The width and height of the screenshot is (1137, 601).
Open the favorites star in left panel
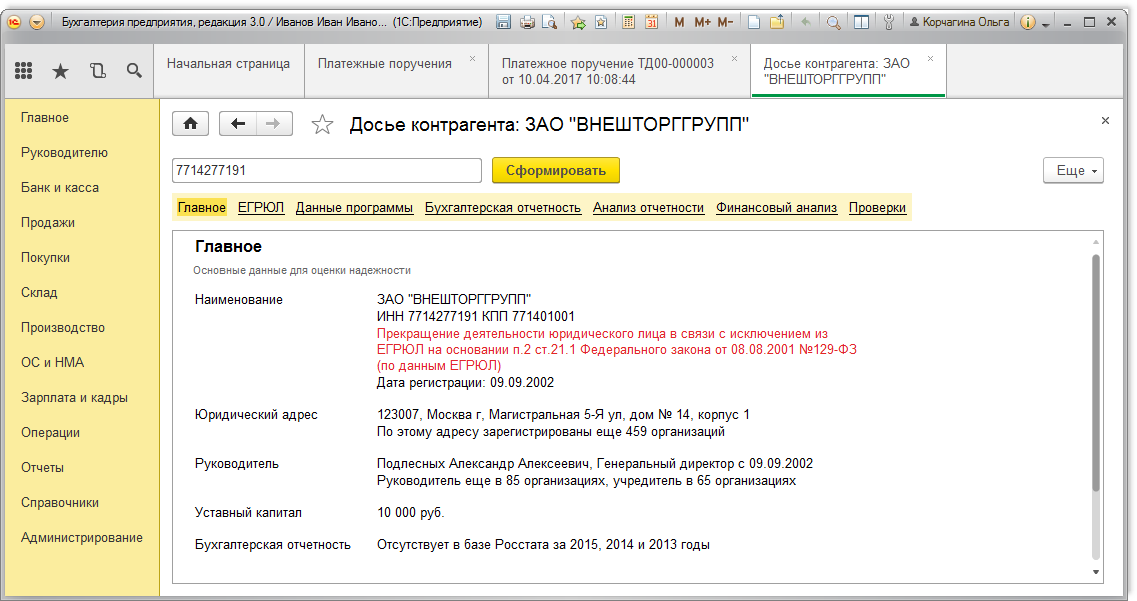click(60, 71)
